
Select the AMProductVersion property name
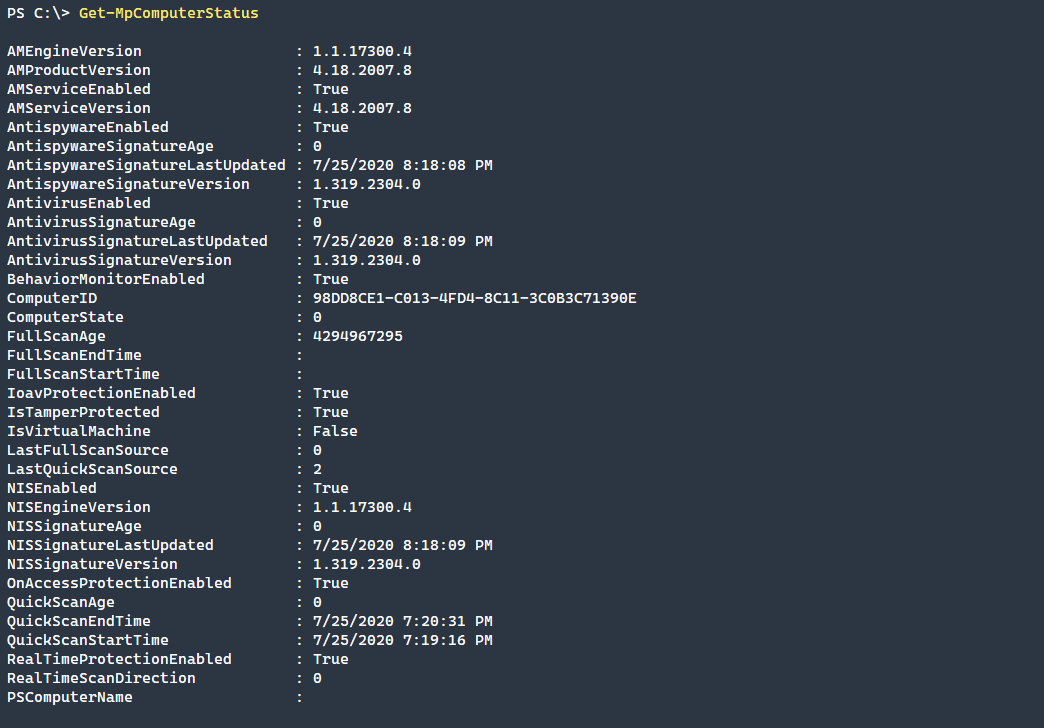click(x=79, y=70)
